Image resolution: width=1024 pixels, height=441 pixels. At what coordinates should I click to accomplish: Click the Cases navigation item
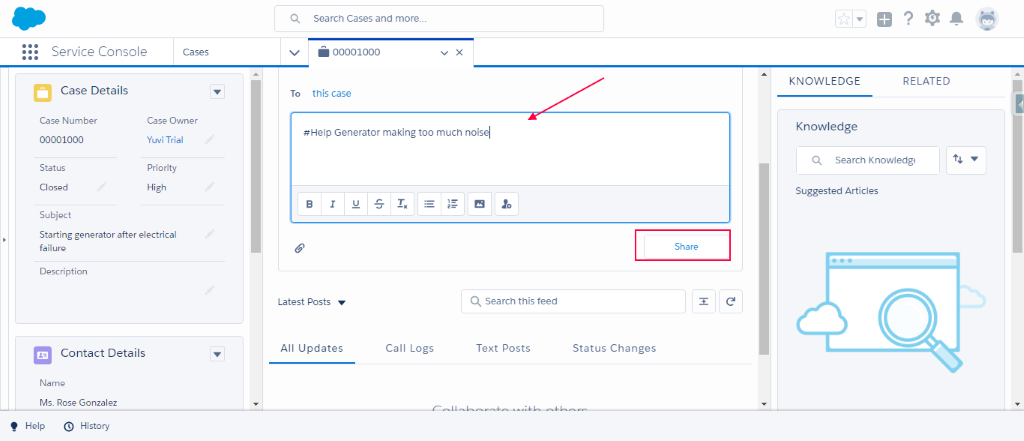[196, 52]
